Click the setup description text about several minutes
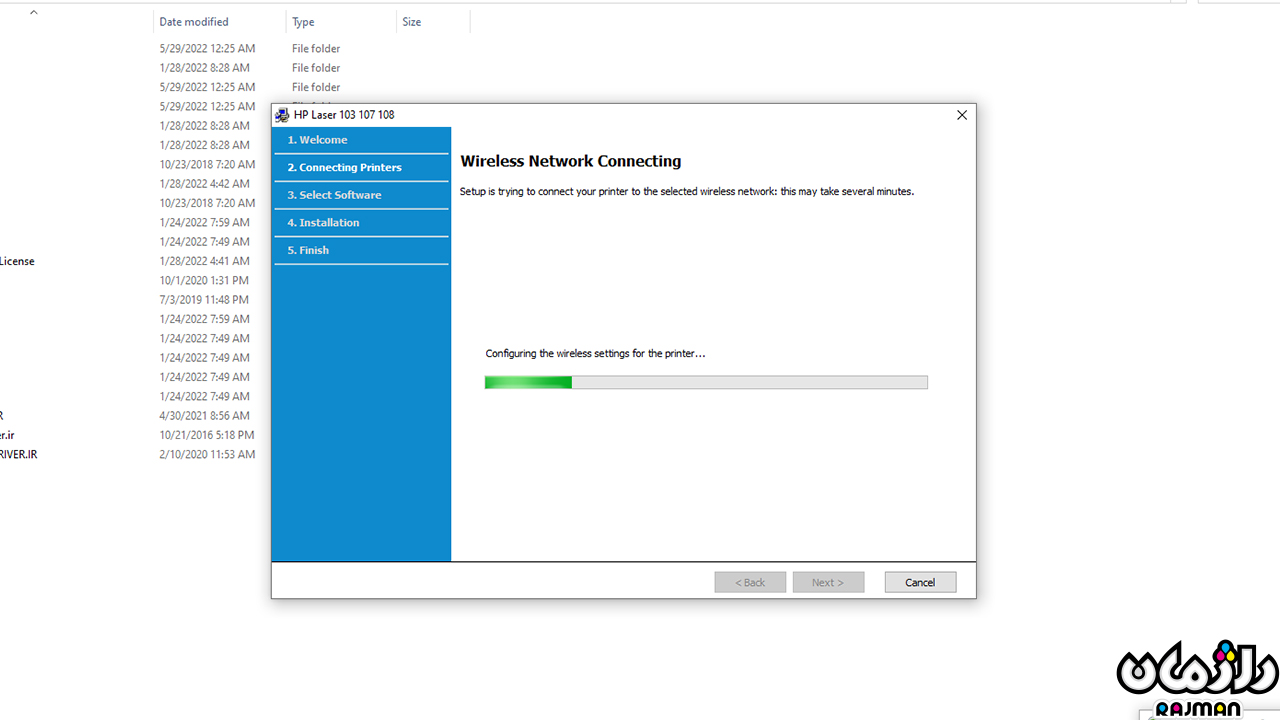 (x=687, y=191)
